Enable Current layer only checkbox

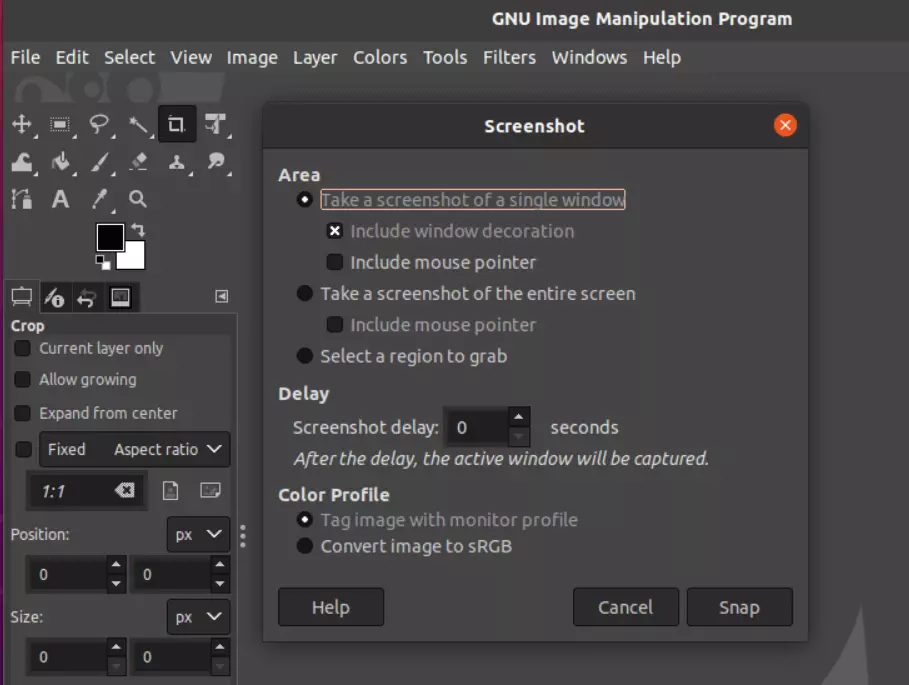pos(23,348)
